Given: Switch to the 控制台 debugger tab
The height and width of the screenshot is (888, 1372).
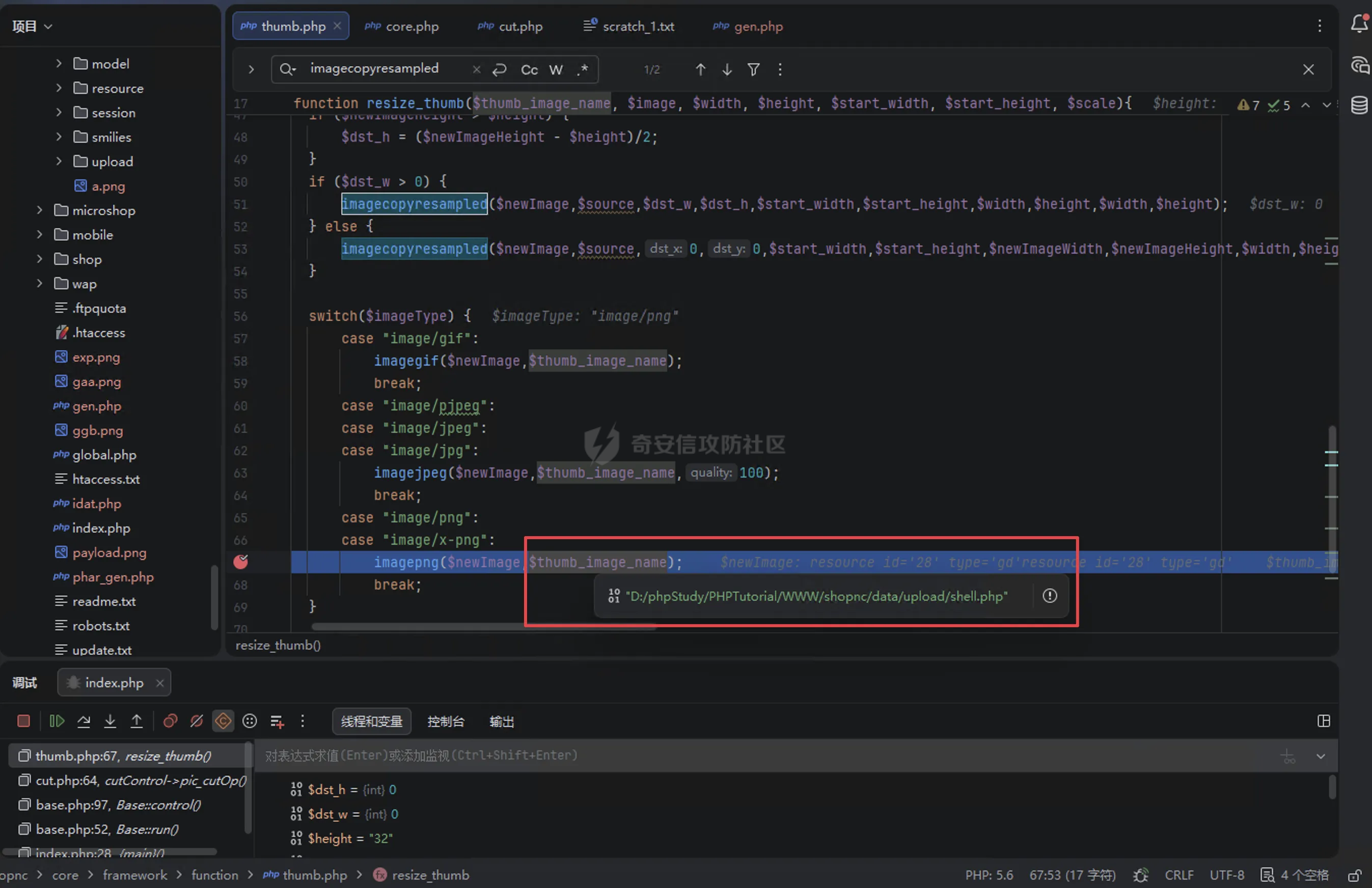Looking at the screenshot, I should click(x=446, y=721).
